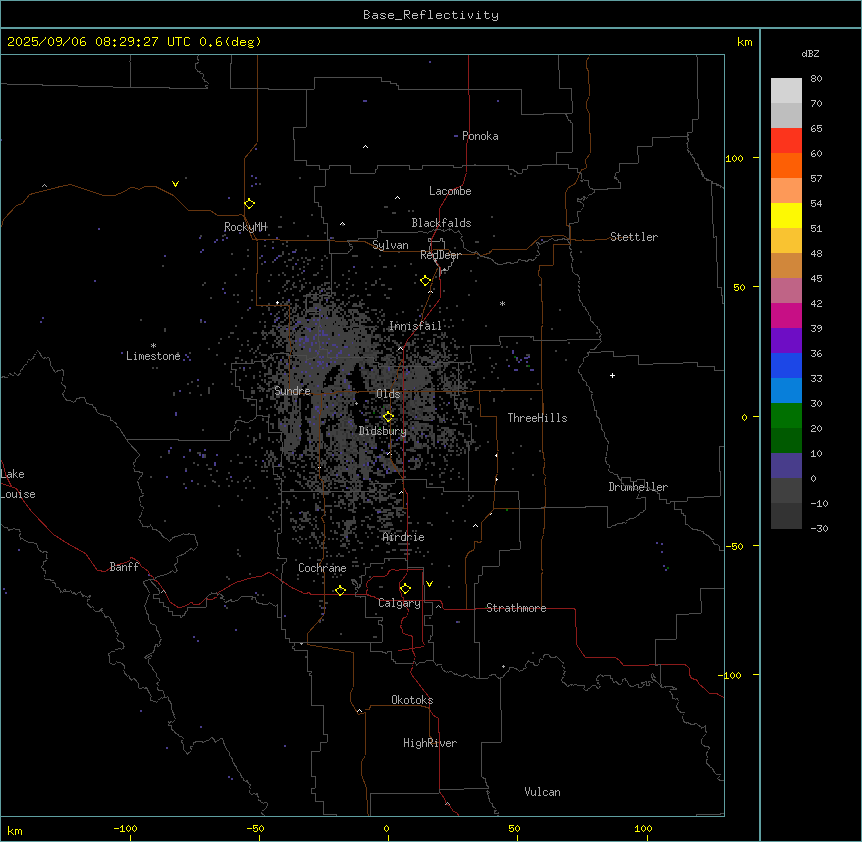Click the km unit label at top right
This screenshot has height=842, width=862.
[744, 42]
